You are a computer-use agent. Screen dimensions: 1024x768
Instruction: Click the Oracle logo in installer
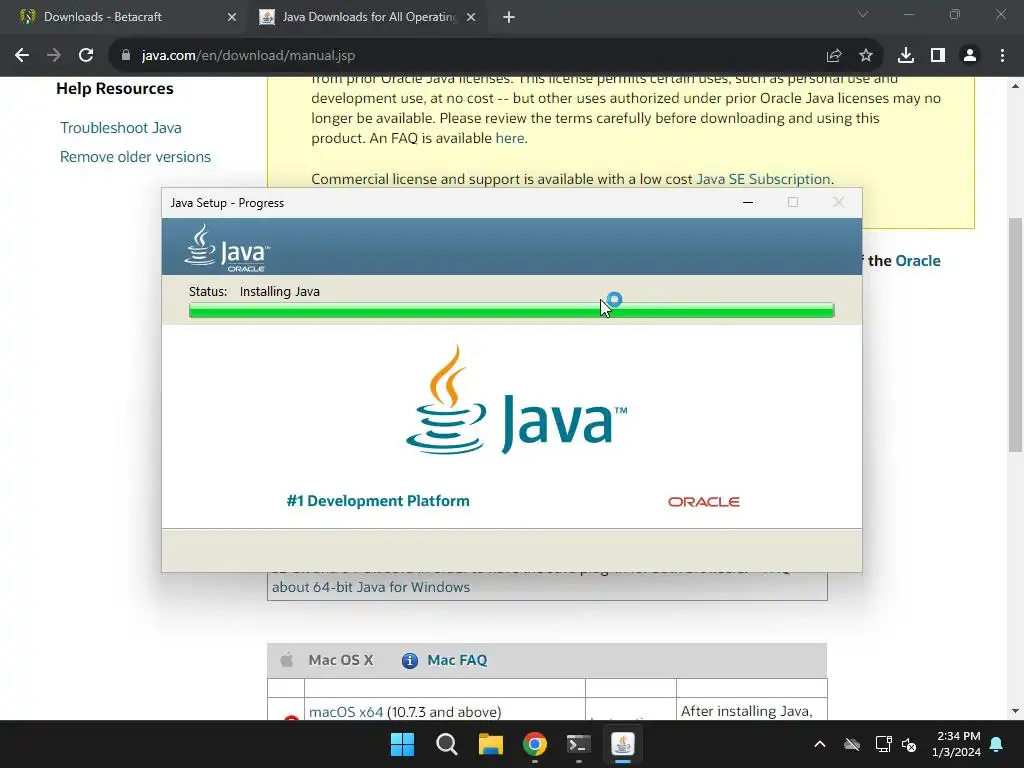pos(703,502)
